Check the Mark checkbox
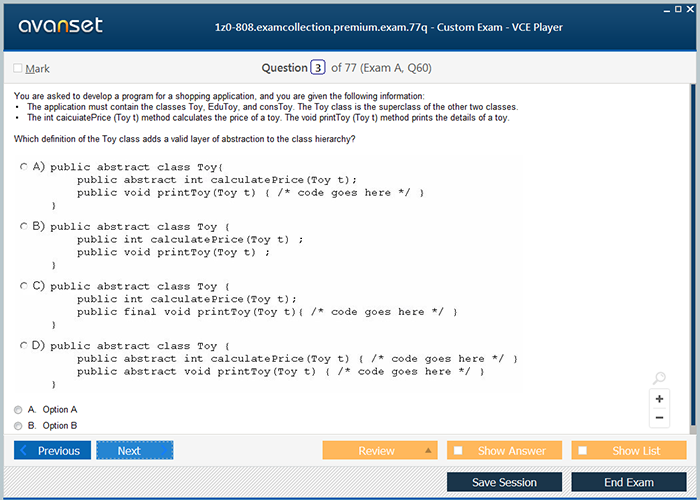This screenshot has height=500, width=700. 18,68
